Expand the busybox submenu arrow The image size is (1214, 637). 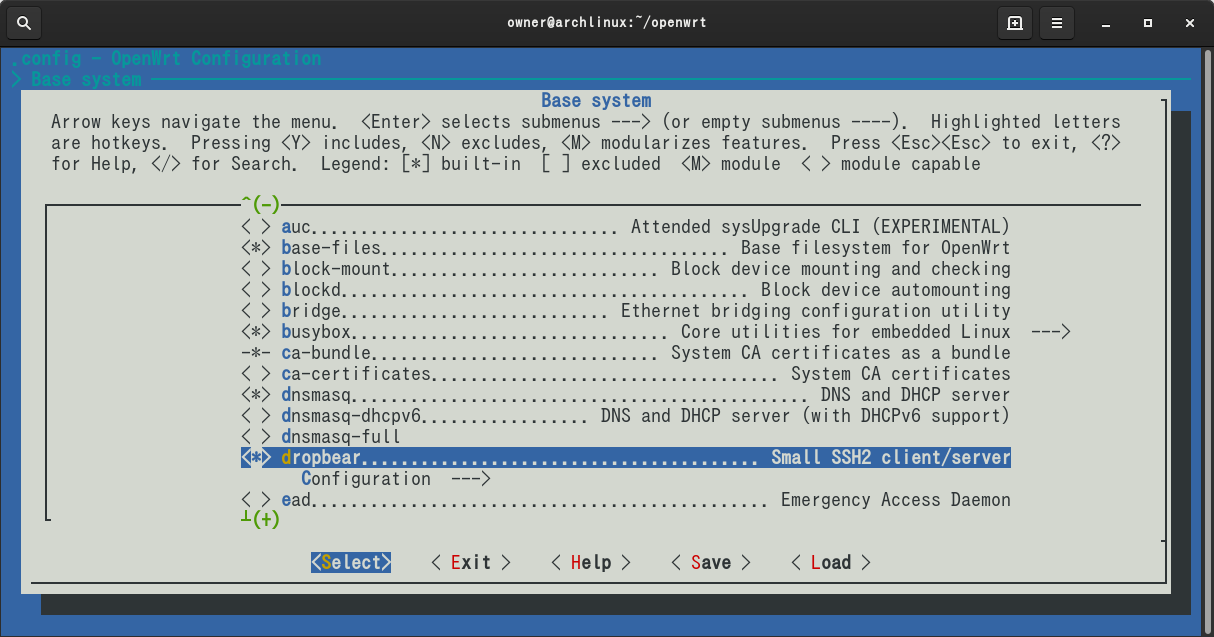(1051, 332)
